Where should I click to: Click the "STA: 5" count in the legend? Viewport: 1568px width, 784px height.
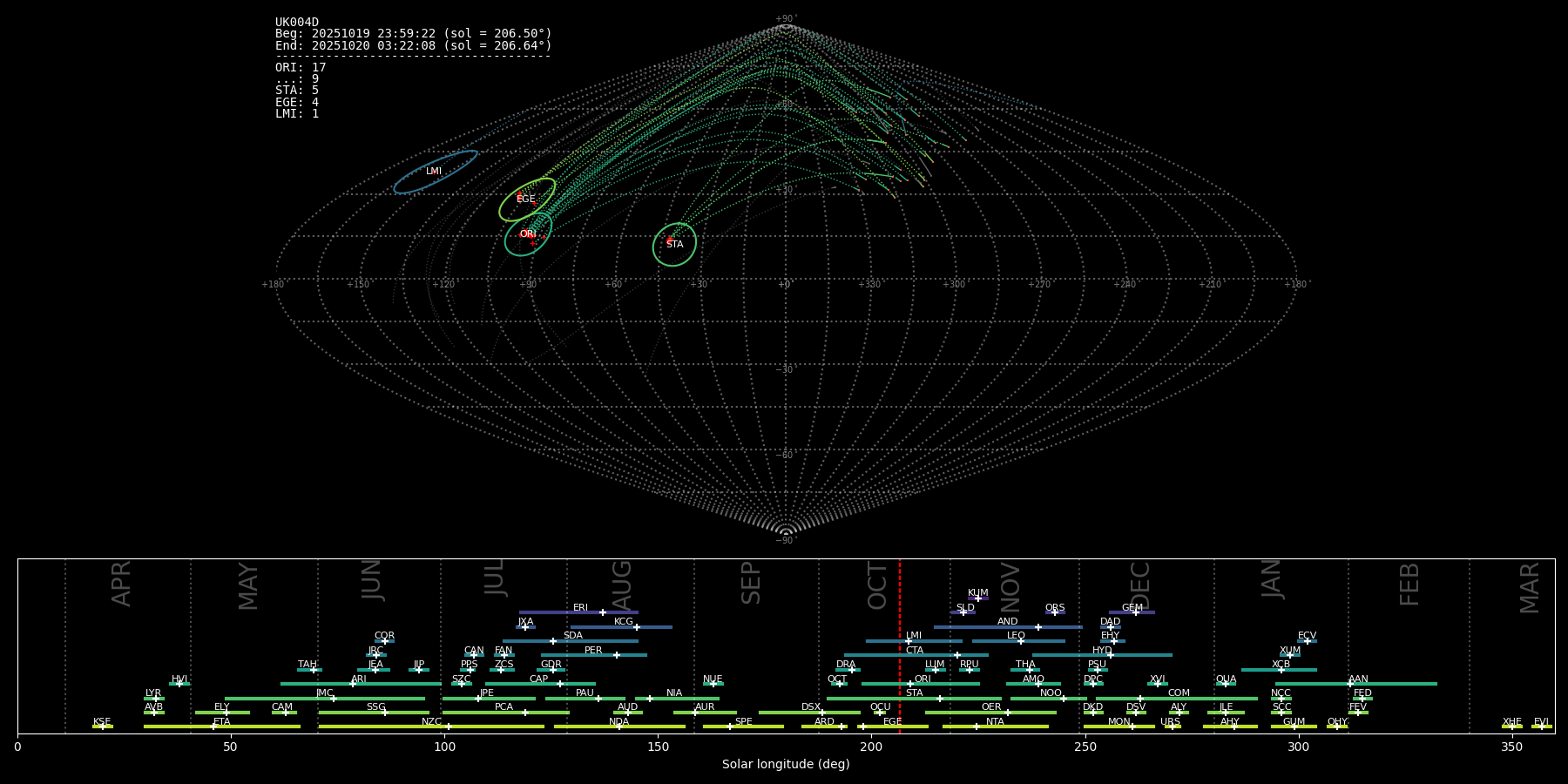(x=297, y=91)
